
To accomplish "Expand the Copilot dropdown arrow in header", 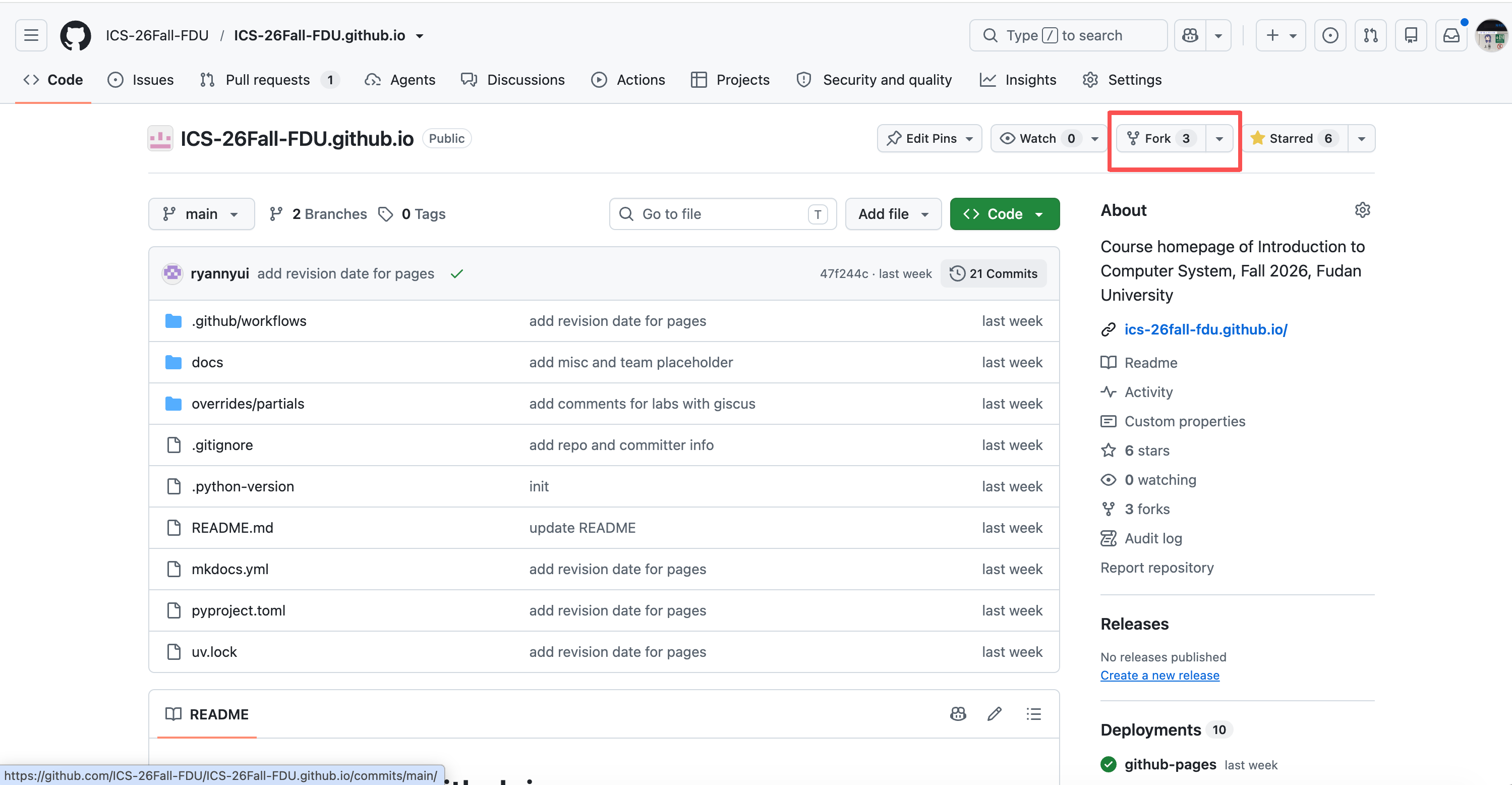I will (x=1218, y=35).
